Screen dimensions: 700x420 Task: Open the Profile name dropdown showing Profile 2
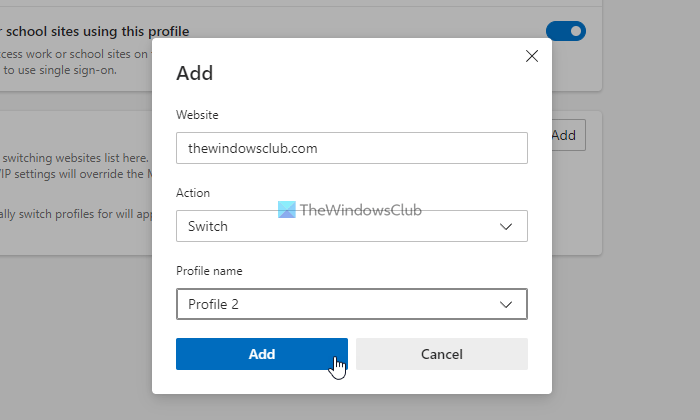tap(352, 304)
